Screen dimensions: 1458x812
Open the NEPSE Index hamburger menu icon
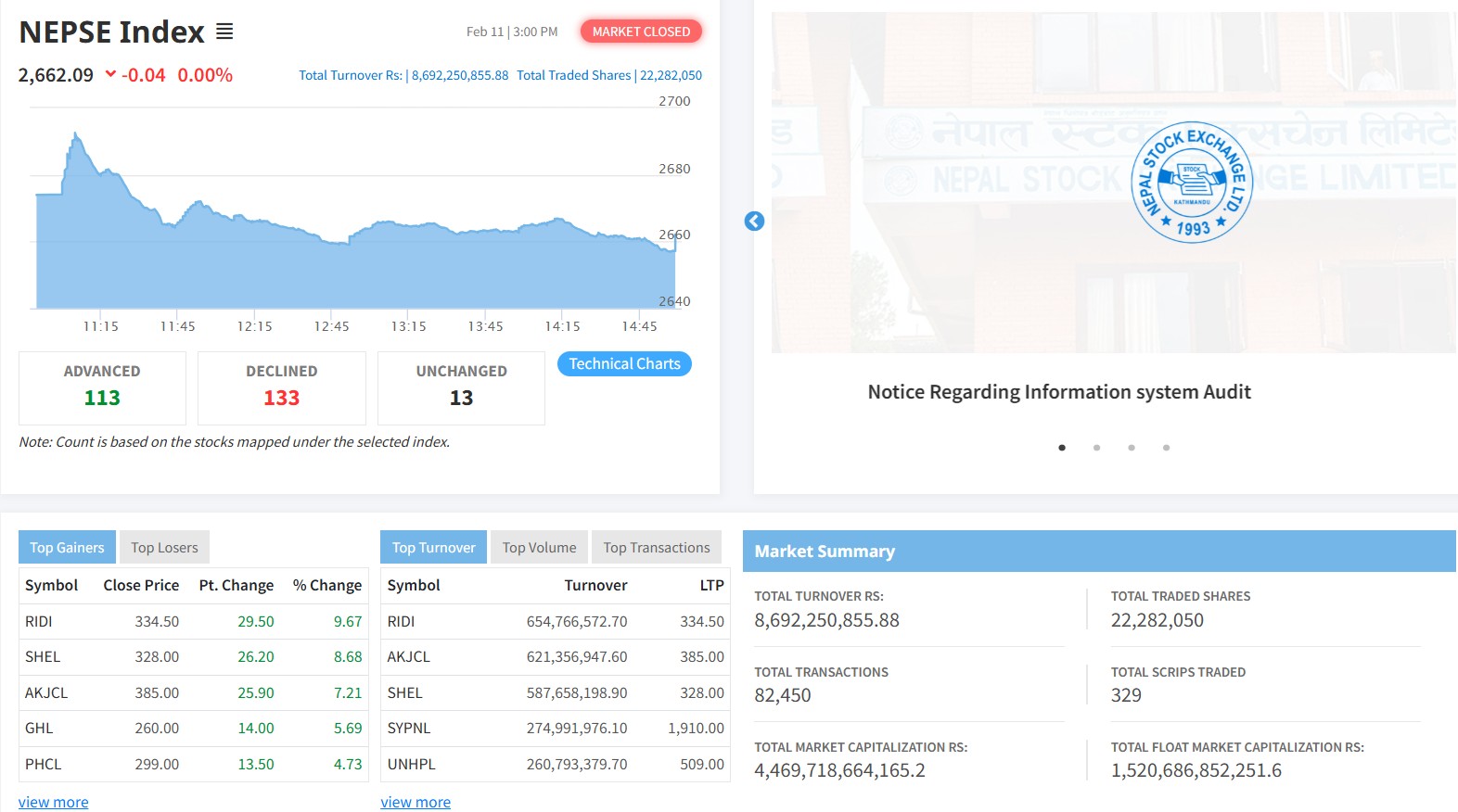point(224,32)
